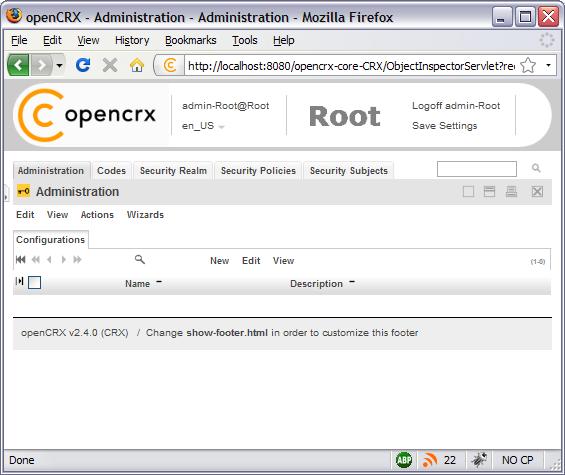Image resolution: width=565 pixels, height=475 pixels.
Task: Click the print icon in Administration header
Action: click(511, 191)
